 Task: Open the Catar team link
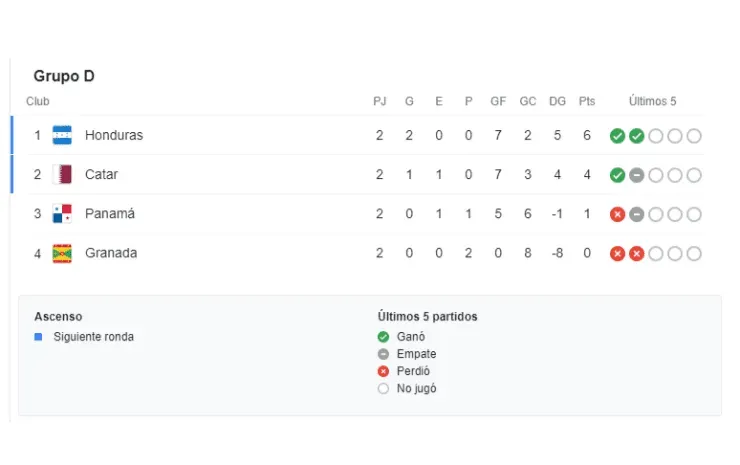click(101, 174)
